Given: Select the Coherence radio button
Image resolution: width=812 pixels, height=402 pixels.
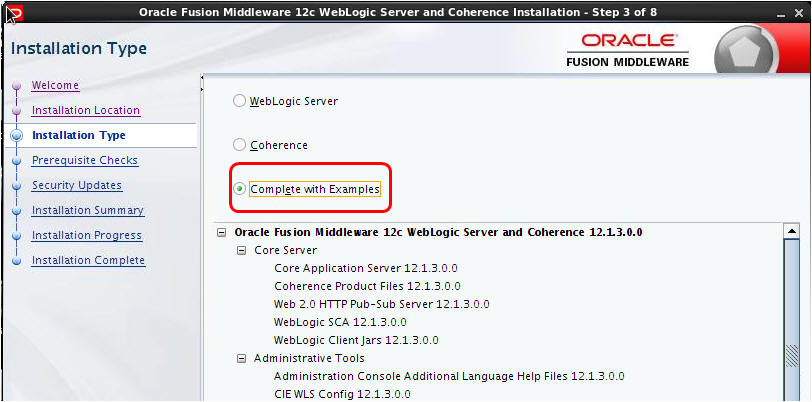Looking at the screenshot, I should (x=239, y=145).
